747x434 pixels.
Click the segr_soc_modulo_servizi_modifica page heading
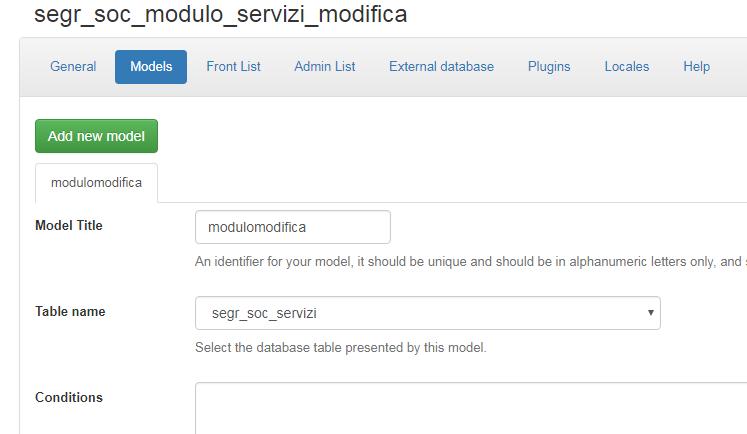coord(221,14)
